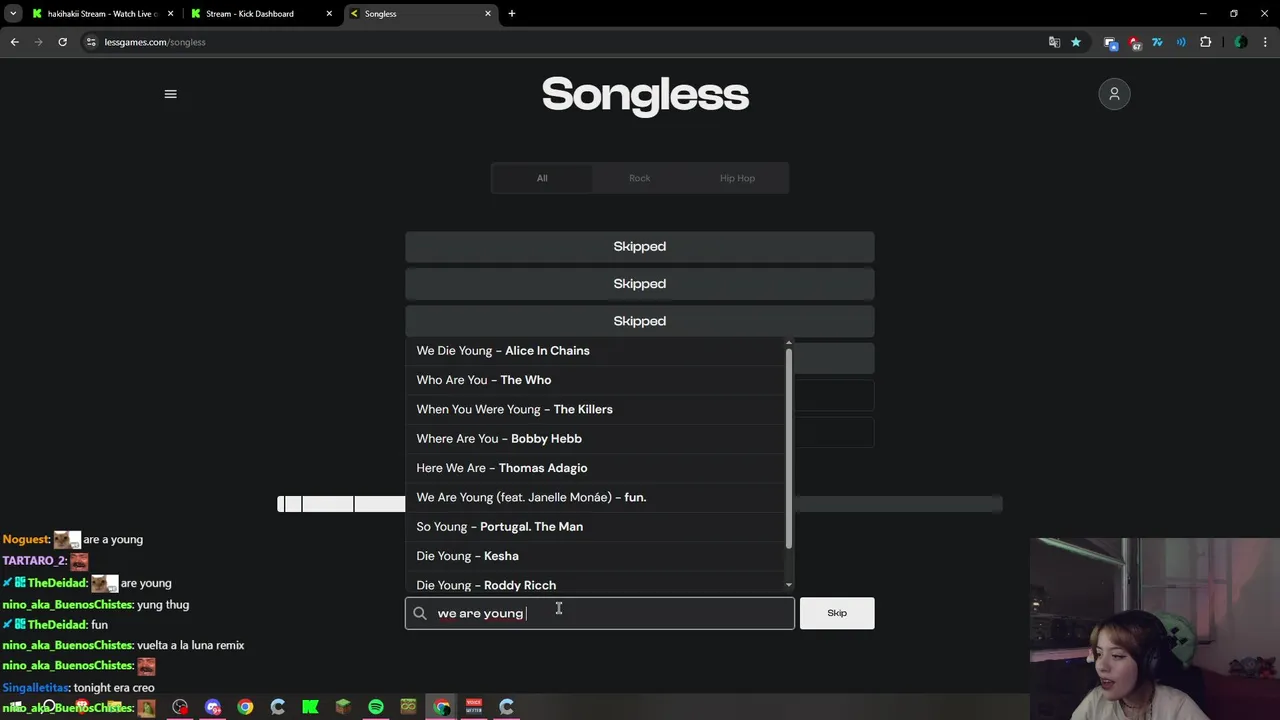Image resolution: width=1280 pixels, height=720 pixels.
Task: Pick Where Are You - Bobby Hebb
Action: [x=597, y=438]
